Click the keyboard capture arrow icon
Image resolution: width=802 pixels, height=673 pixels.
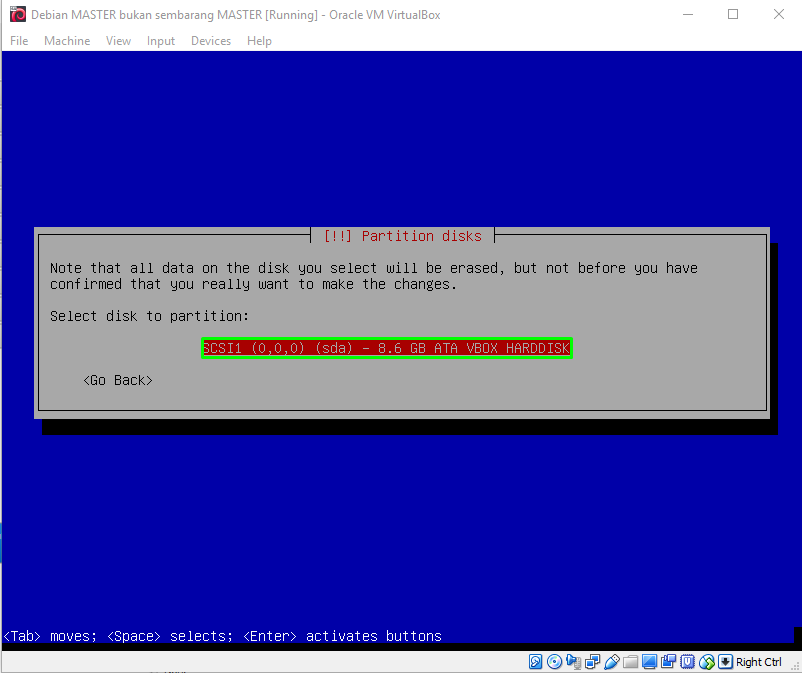coord(725,662)
